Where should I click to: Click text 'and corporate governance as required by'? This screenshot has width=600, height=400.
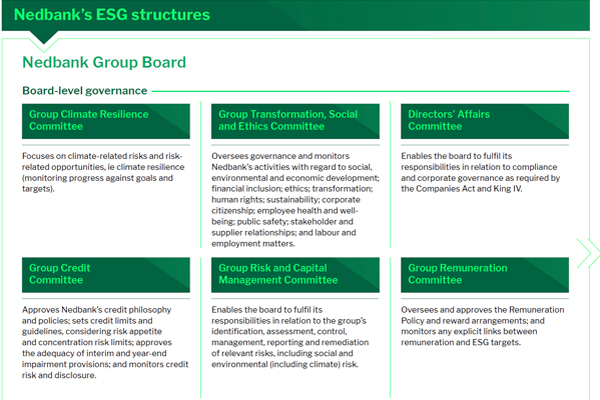[x=480, y=178]
